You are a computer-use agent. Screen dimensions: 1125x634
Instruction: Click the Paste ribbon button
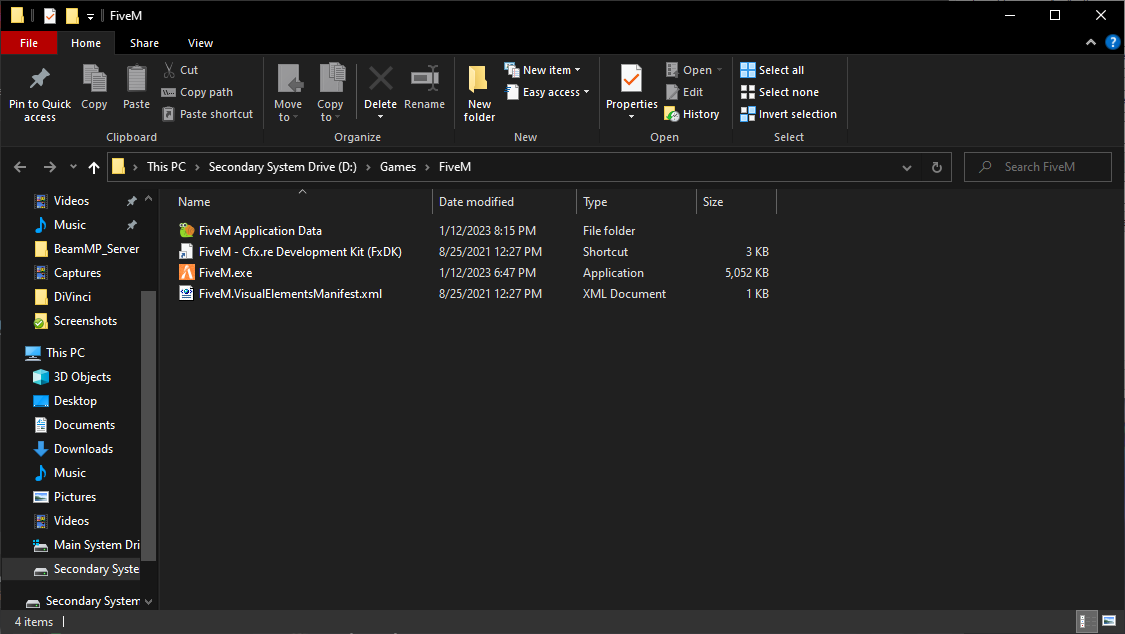tap(136, 88)
